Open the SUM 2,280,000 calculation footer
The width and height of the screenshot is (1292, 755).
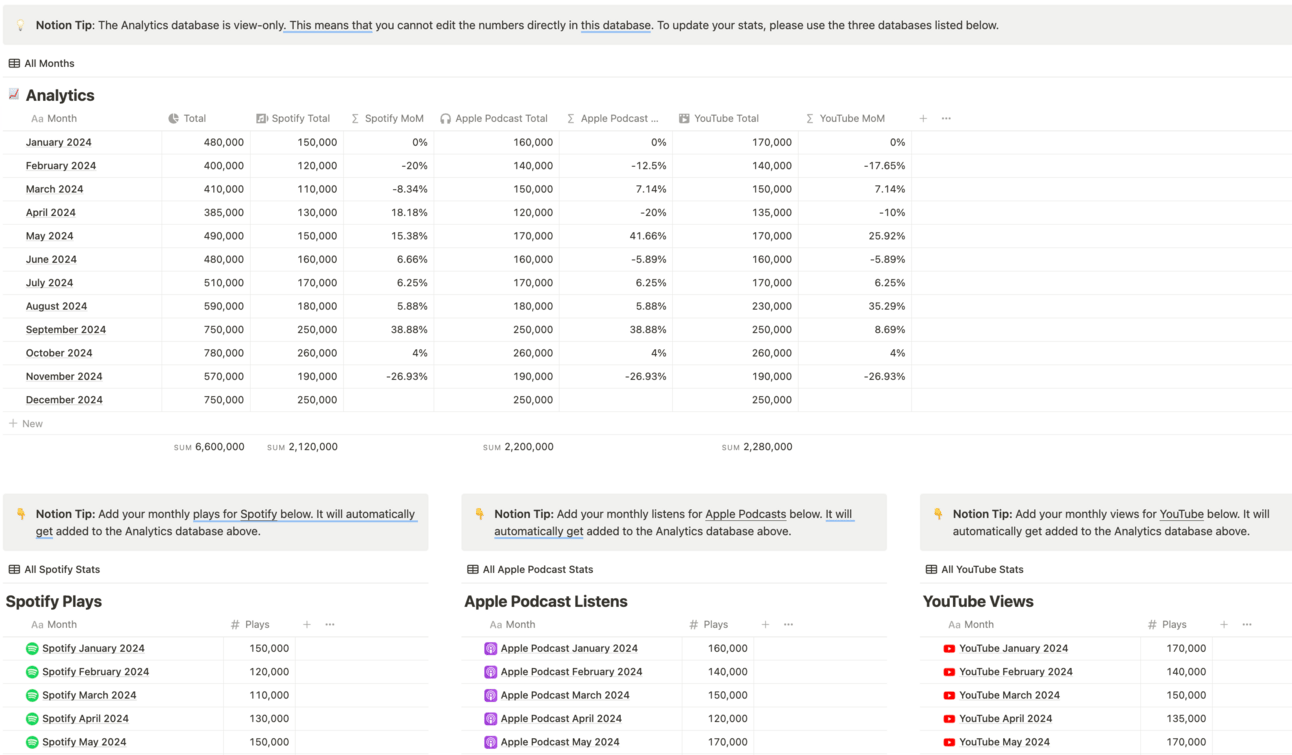[x=757, y=447]
